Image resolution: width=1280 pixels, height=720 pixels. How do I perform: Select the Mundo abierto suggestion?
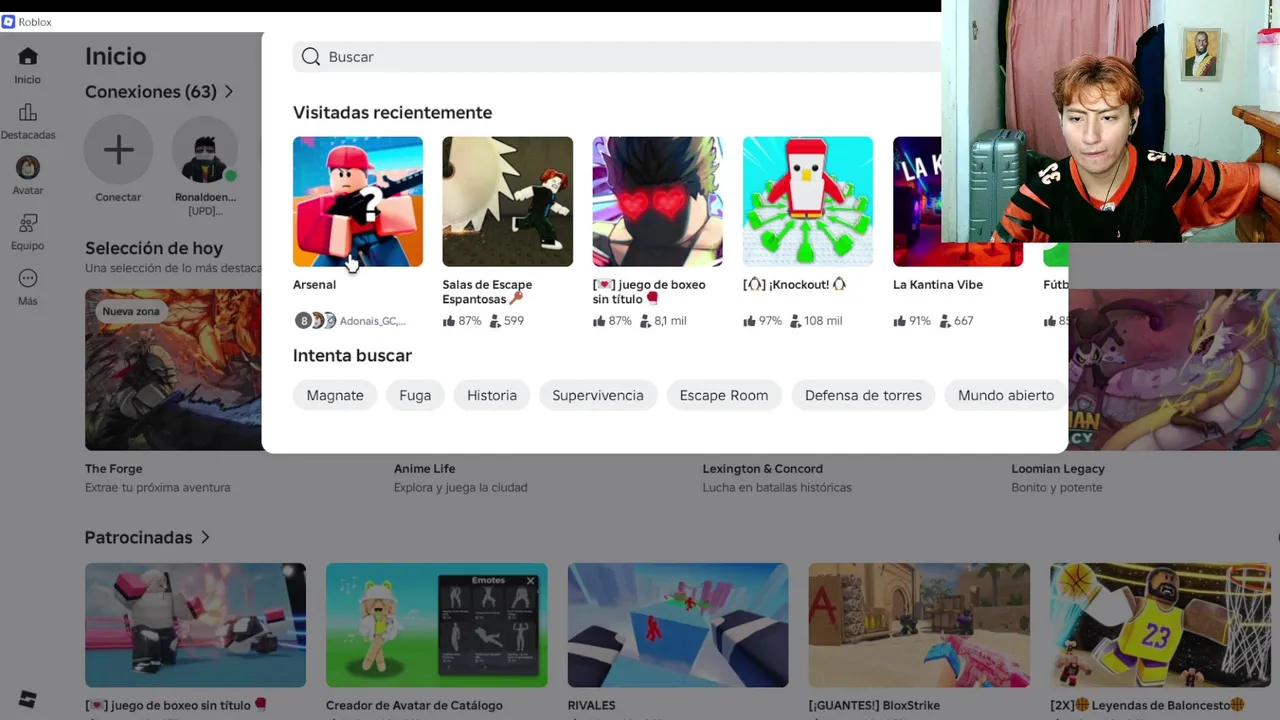pyautogui.click(x=1006, y=395)
